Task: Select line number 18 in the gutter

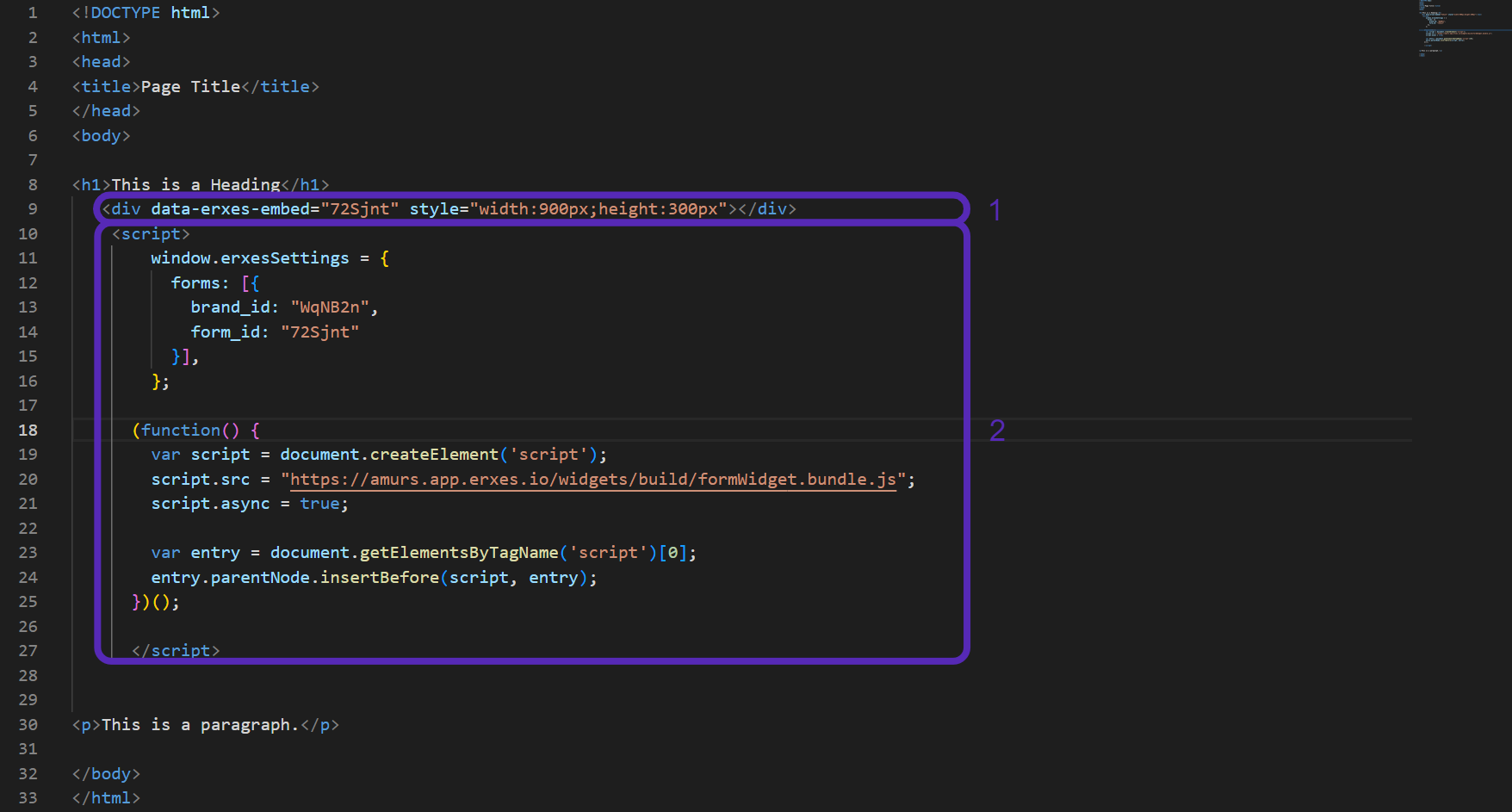Action: tap(28, 430)
